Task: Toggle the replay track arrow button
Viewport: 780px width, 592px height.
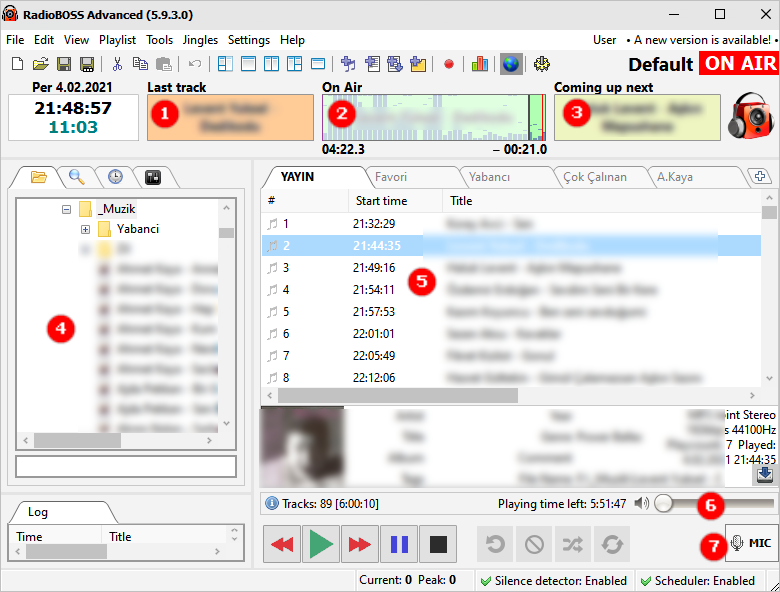Action: [x=495, y=544]
